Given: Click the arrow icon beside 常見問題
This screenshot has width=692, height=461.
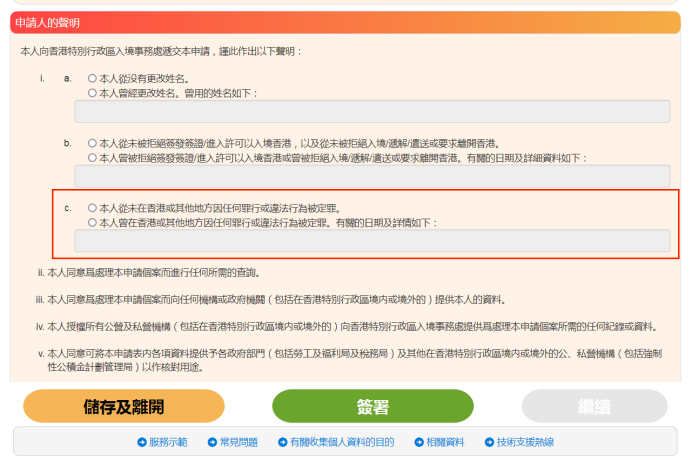Looking at the screenshot, I should pyautogui.click(x=211, y=442).
